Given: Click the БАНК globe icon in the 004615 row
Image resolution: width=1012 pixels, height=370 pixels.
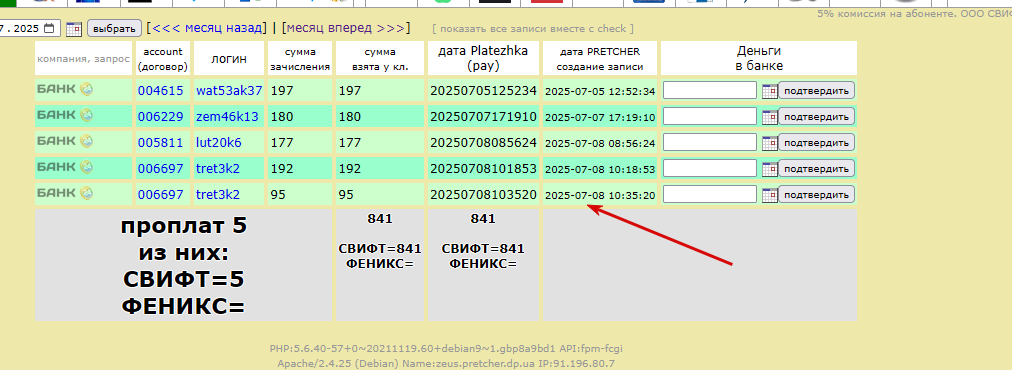Looking at the screenshot, I should [x=86, y=89].
